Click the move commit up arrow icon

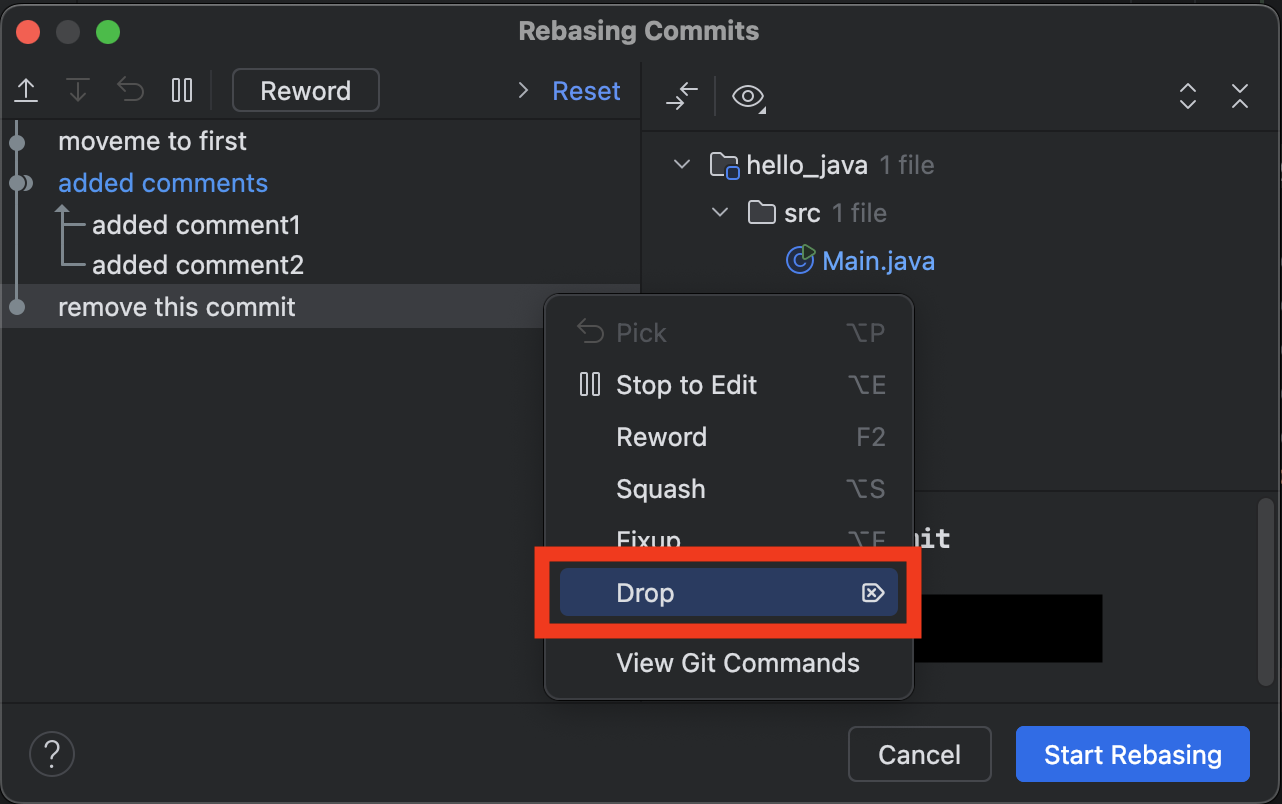point(26,91)
